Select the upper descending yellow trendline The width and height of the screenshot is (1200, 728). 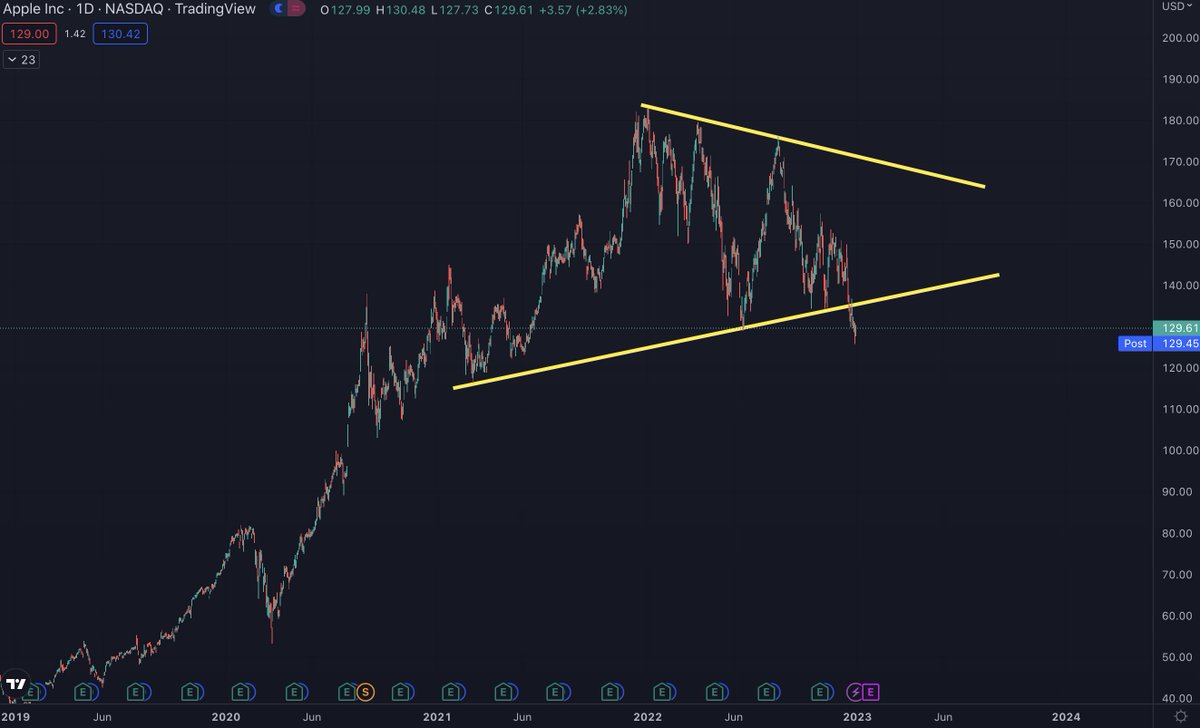click(812, 145)
